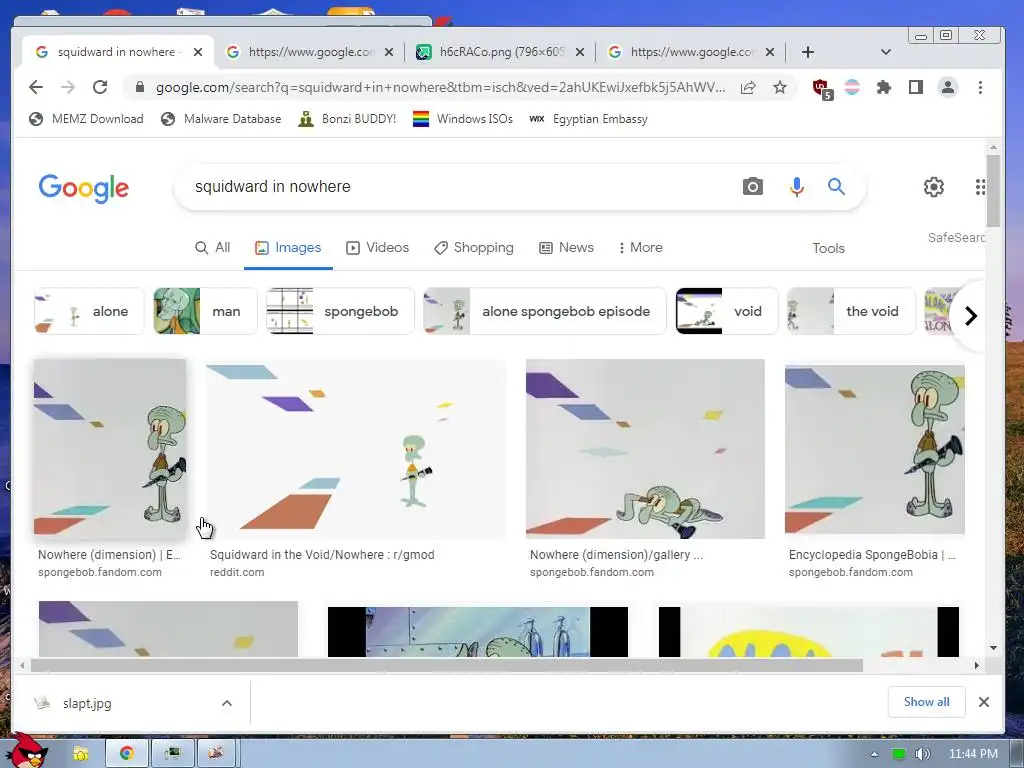
Task: Switch to the Videos results tab
Action: click(377, 248)
